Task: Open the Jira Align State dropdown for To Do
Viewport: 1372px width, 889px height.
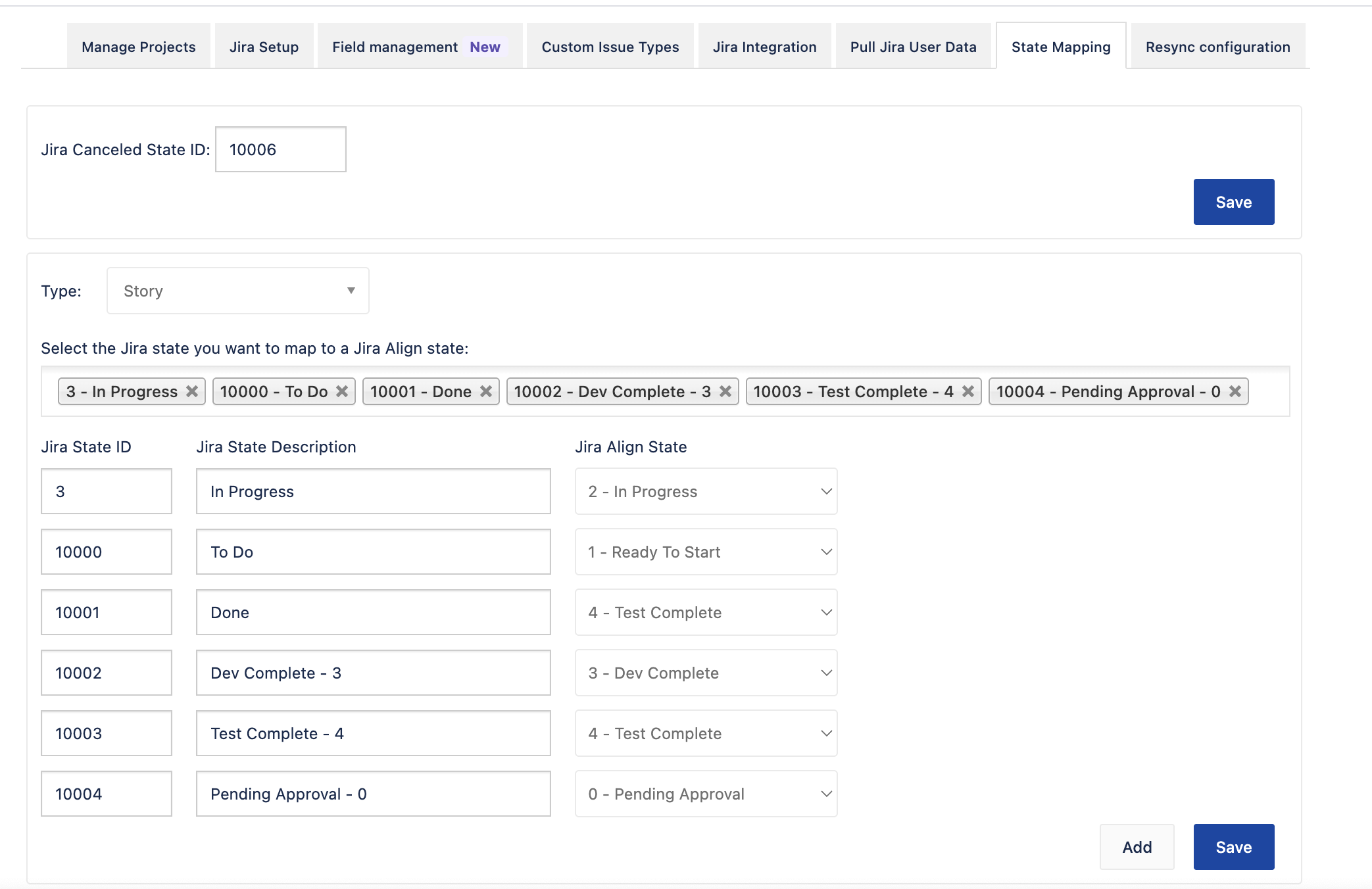Action: click(x=704, y=552)
